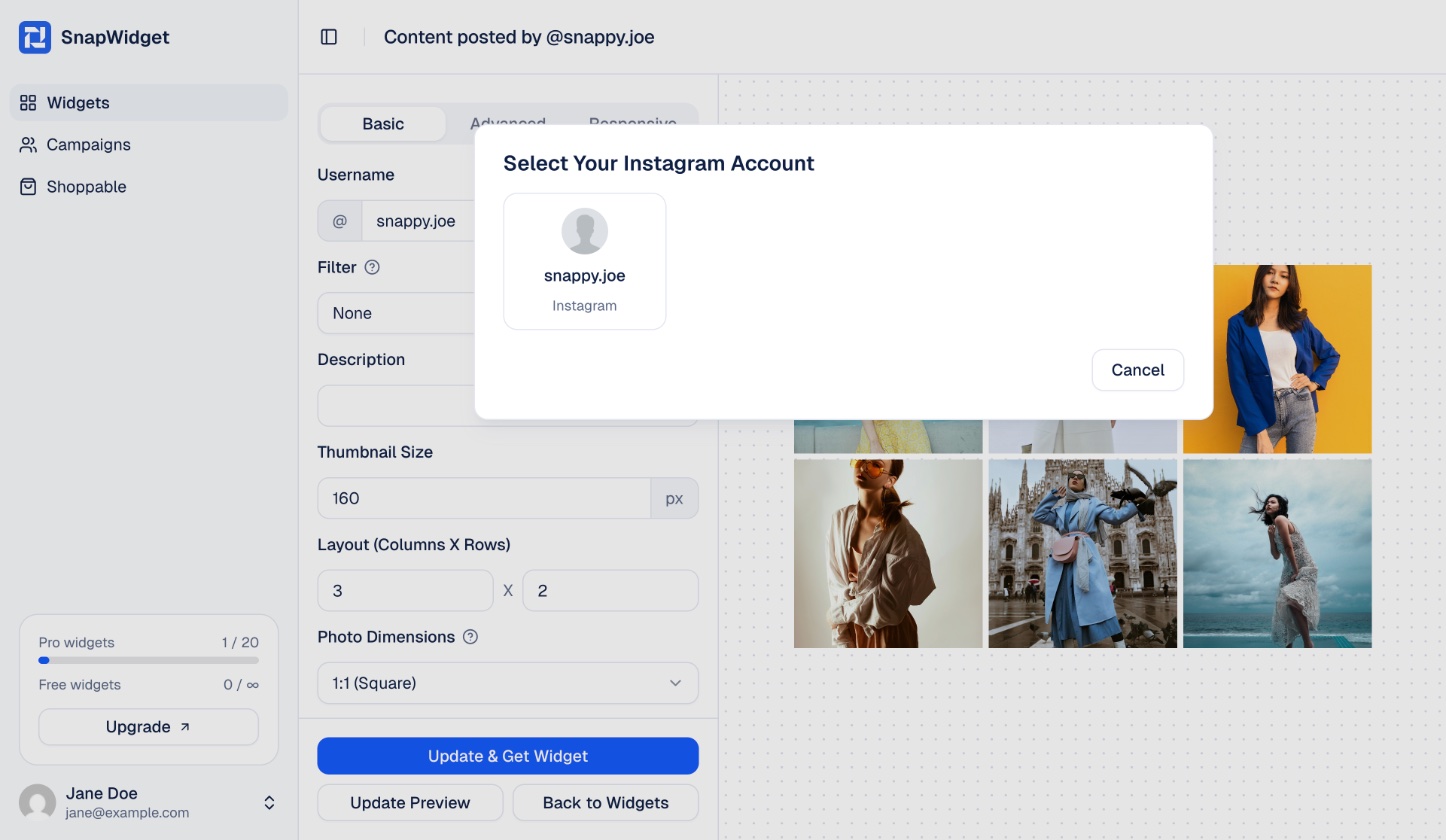
Task: Click the '1 / 20' pro widgets count
Action: (240, 643)
